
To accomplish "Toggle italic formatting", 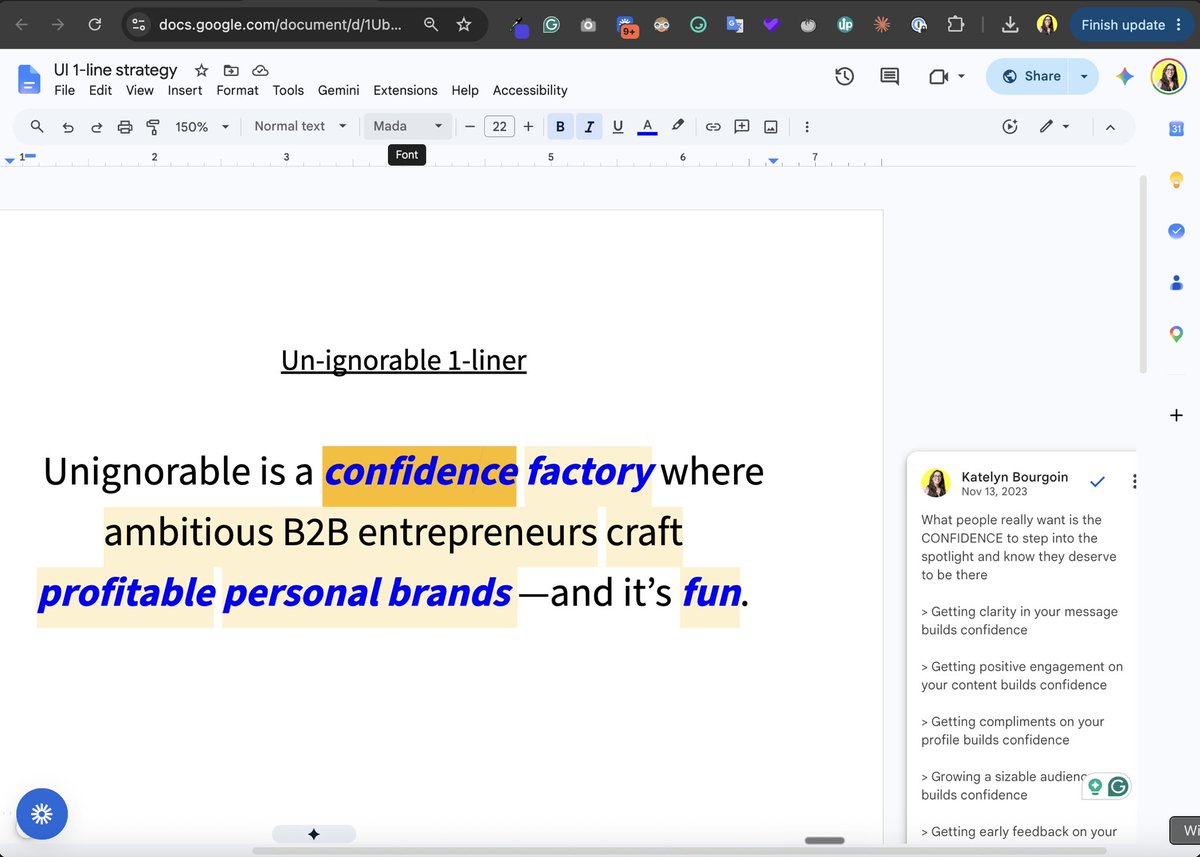I will 589,127.
